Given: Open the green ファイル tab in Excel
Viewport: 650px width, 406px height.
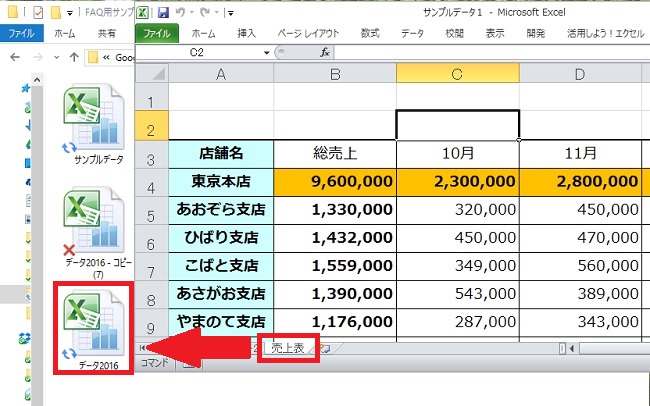Looking at the screenshot, I should point(155,33).
